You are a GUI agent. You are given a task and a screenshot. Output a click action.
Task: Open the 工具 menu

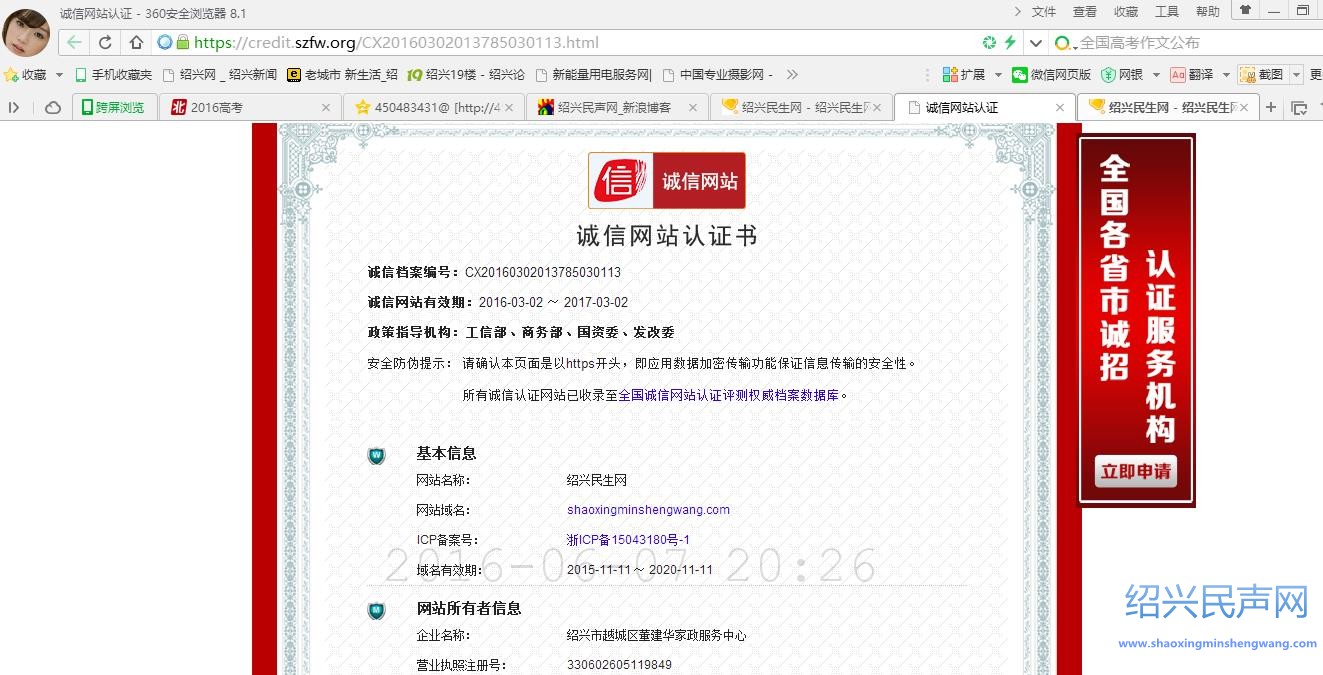(1167, 12)
